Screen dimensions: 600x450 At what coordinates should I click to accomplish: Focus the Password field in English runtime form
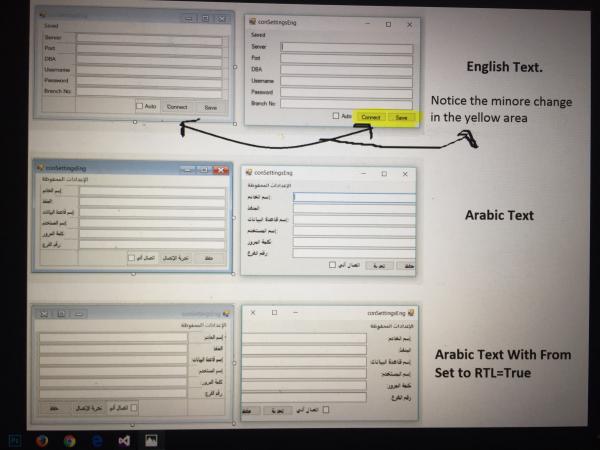347,93
